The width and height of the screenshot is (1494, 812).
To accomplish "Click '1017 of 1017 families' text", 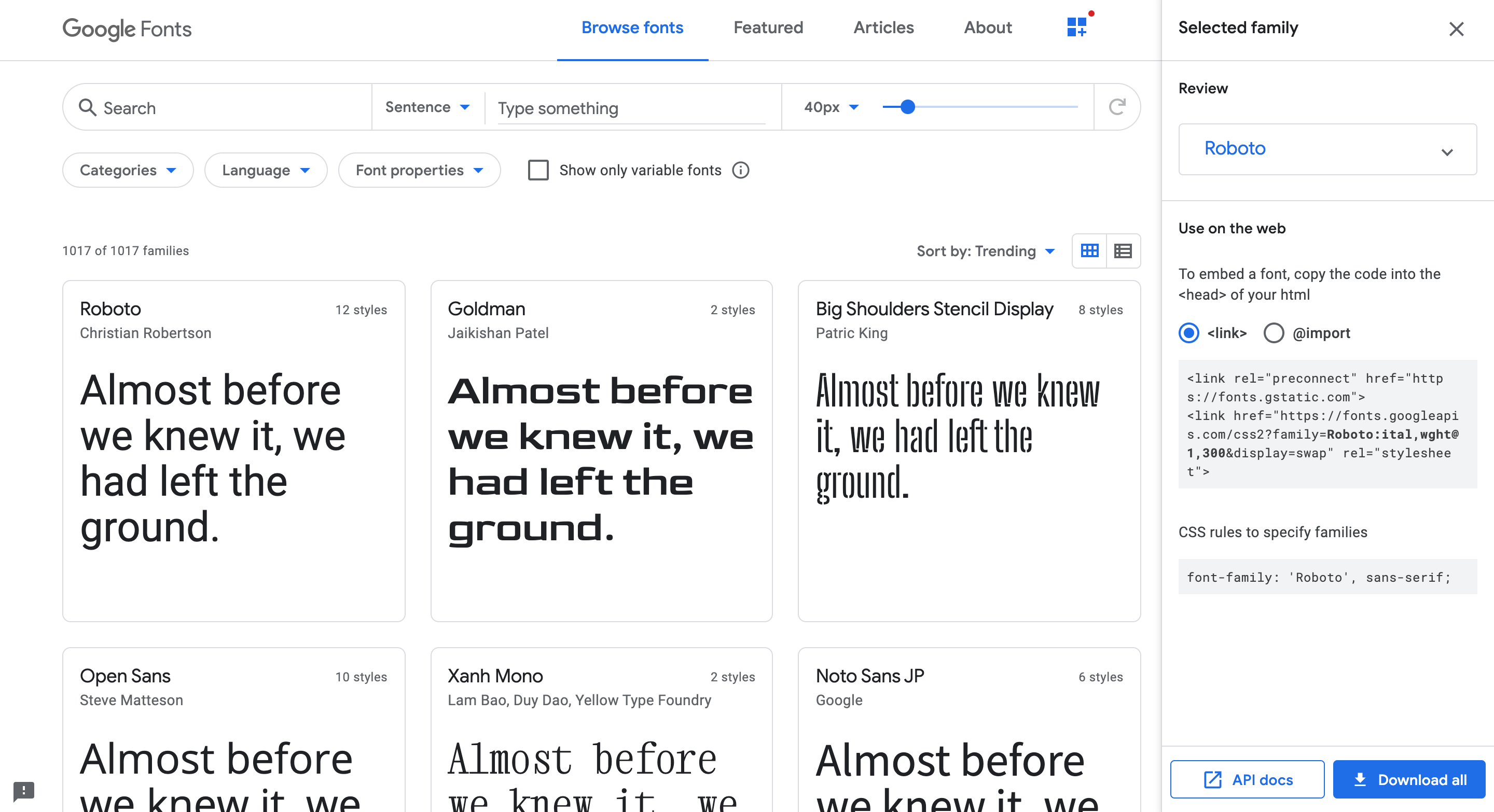I will 126,250.
